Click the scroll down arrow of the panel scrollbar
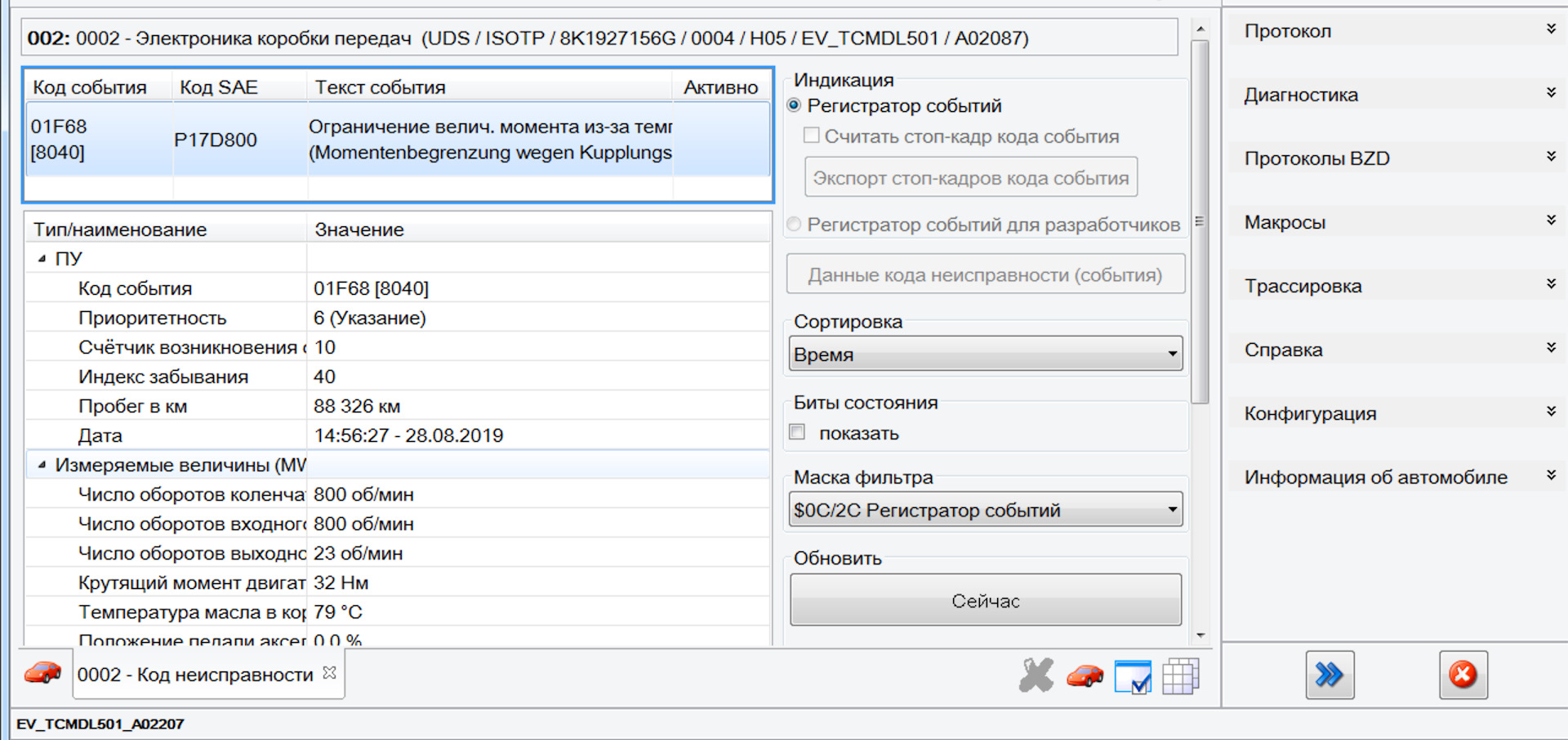The image size is (1568, 740). coord(1200,635)
